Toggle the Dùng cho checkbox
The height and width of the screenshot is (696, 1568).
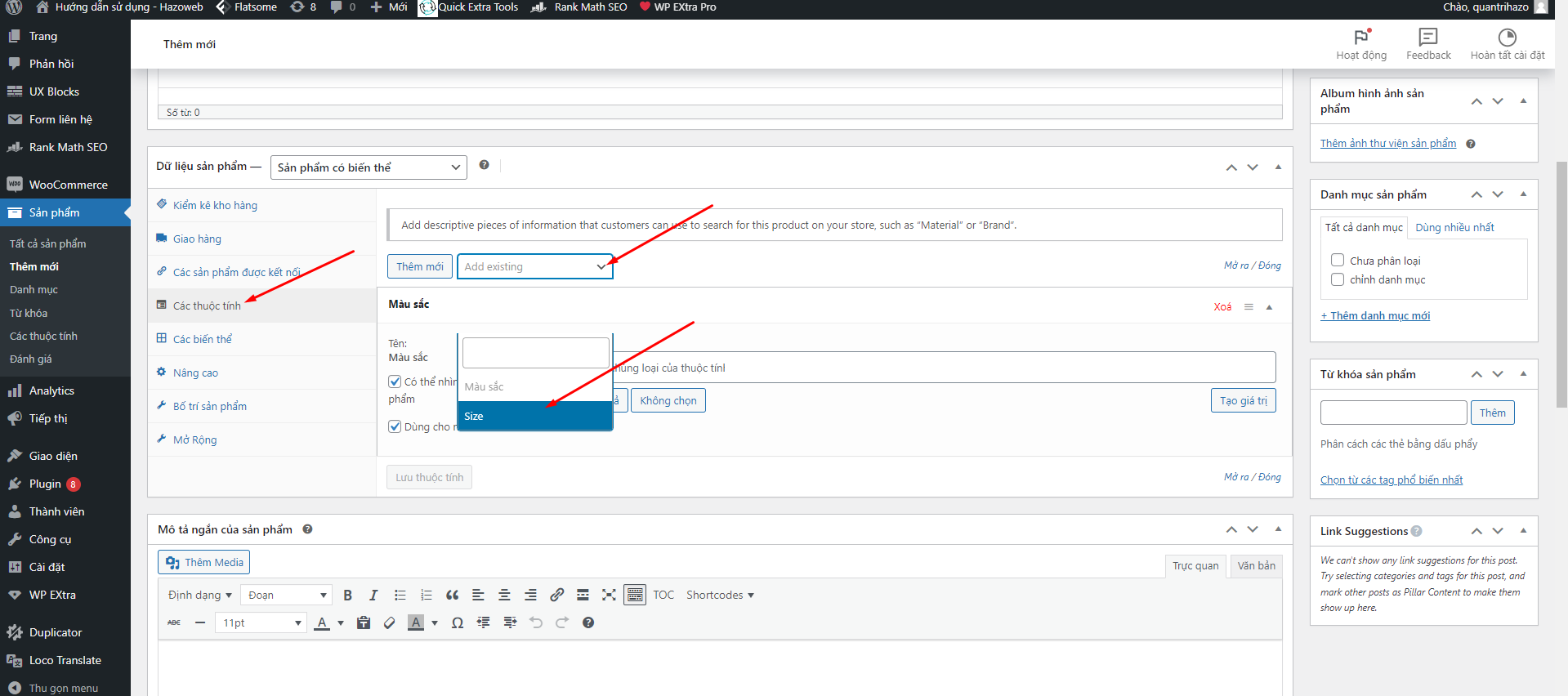[x=395, y=426]
